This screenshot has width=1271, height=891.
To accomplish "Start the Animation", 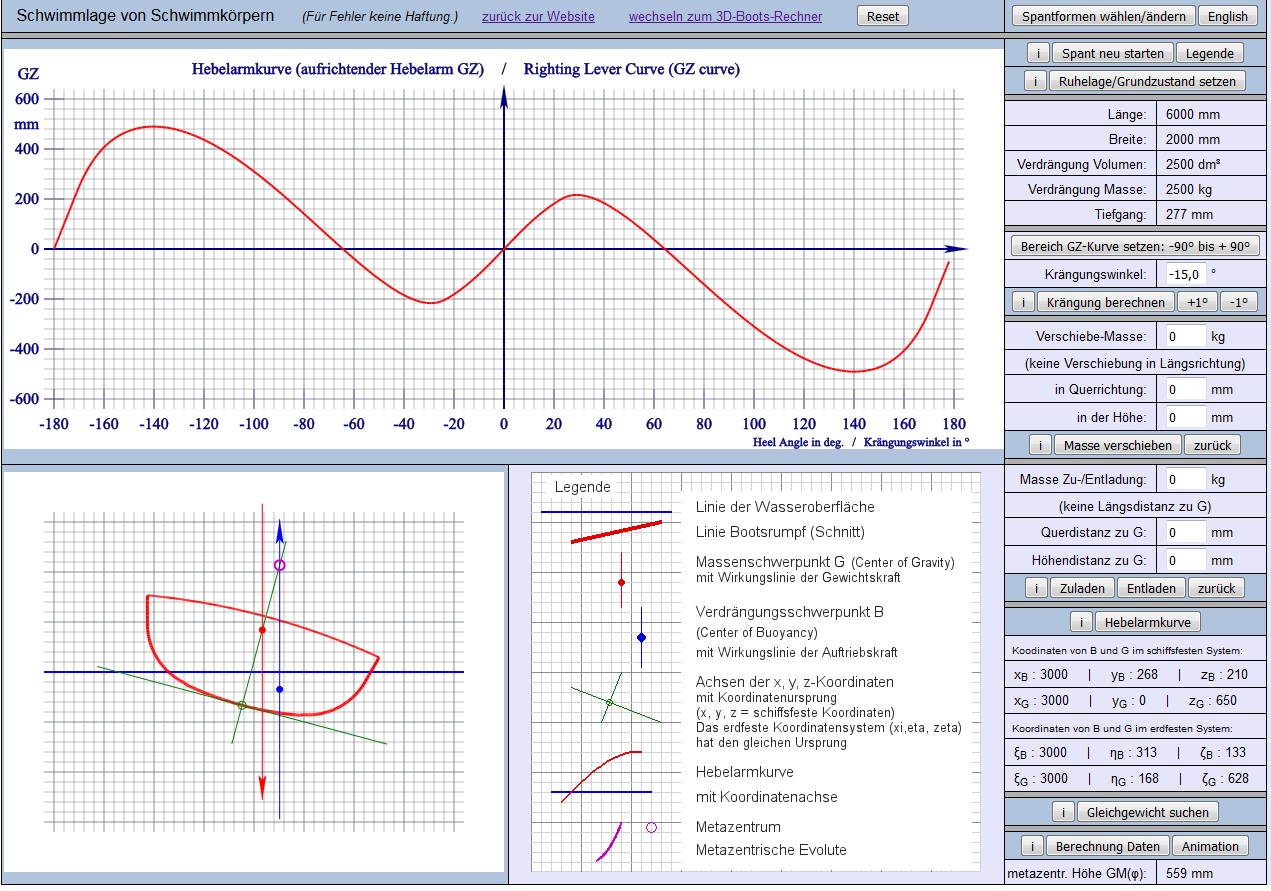I will click(x=1210, y=846).
